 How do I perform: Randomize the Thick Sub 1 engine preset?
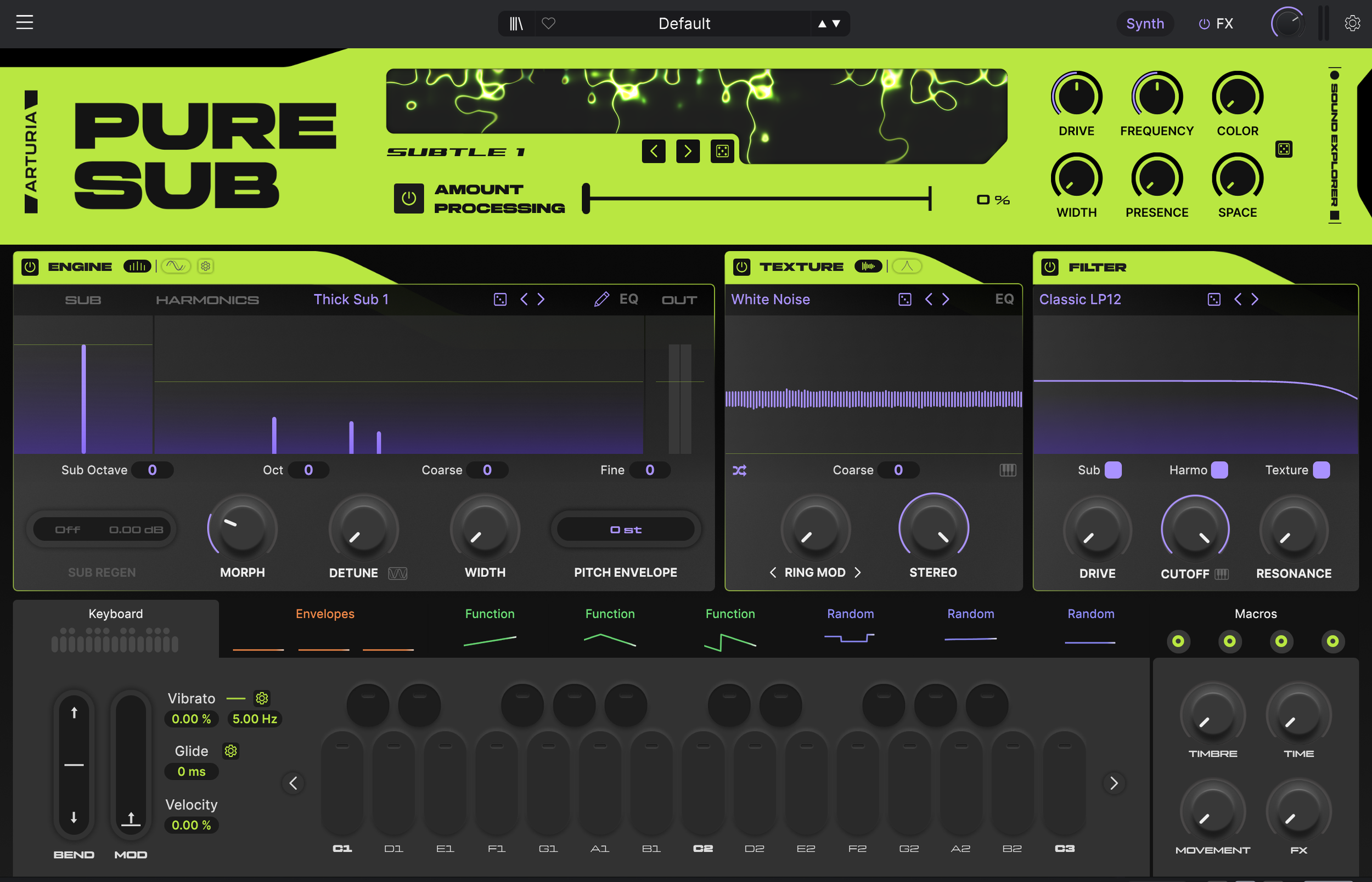point(500,299)
